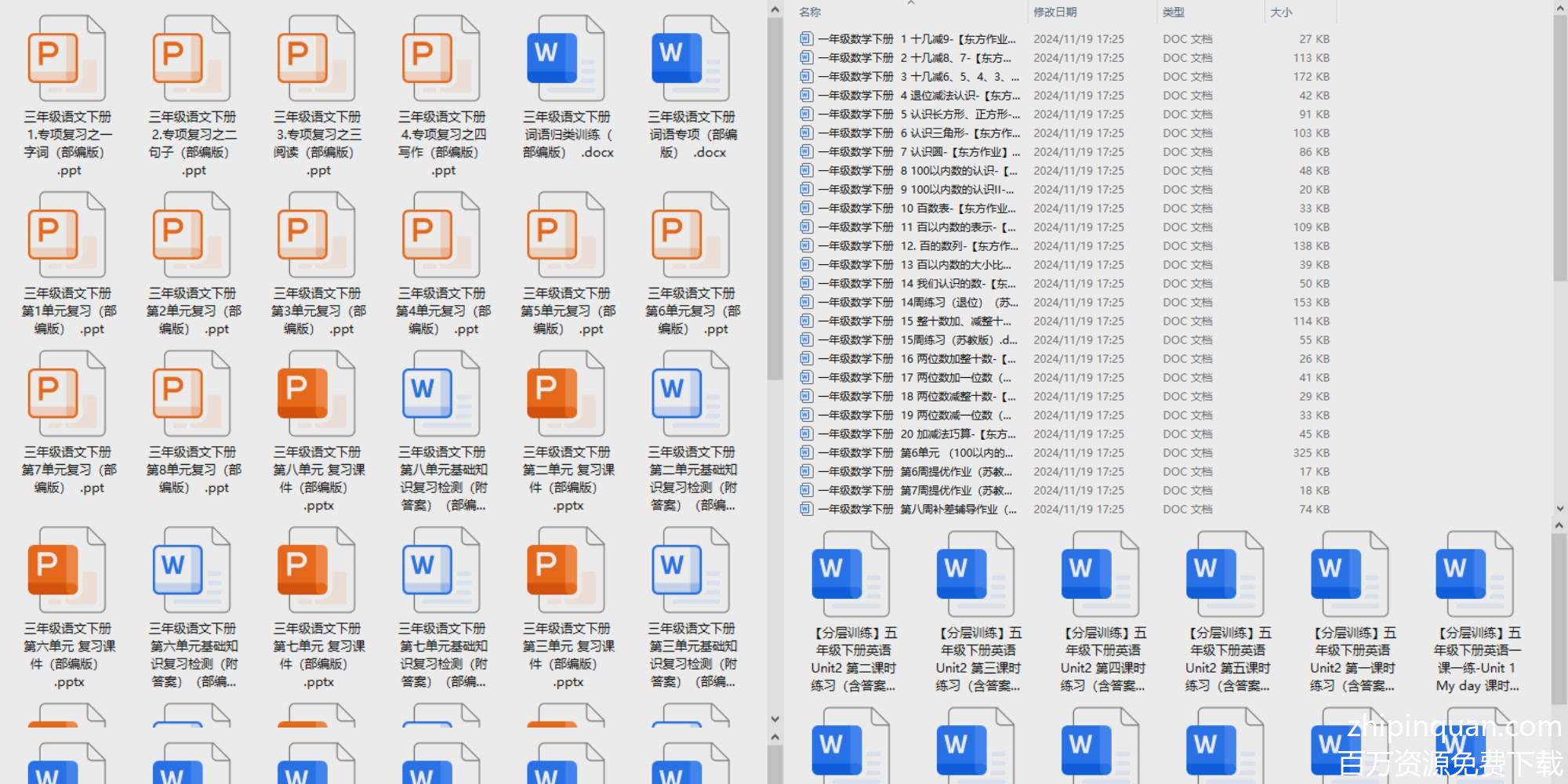Screen dimensions: 1568x784
Task: Sort file list by 名称 column
Action: point(810,12)
